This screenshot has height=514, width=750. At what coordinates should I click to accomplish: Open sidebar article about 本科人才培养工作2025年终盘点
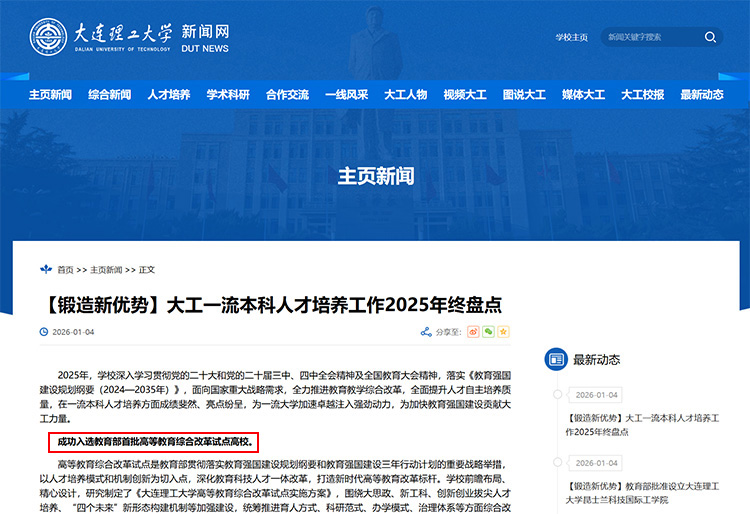coord(643,425)
